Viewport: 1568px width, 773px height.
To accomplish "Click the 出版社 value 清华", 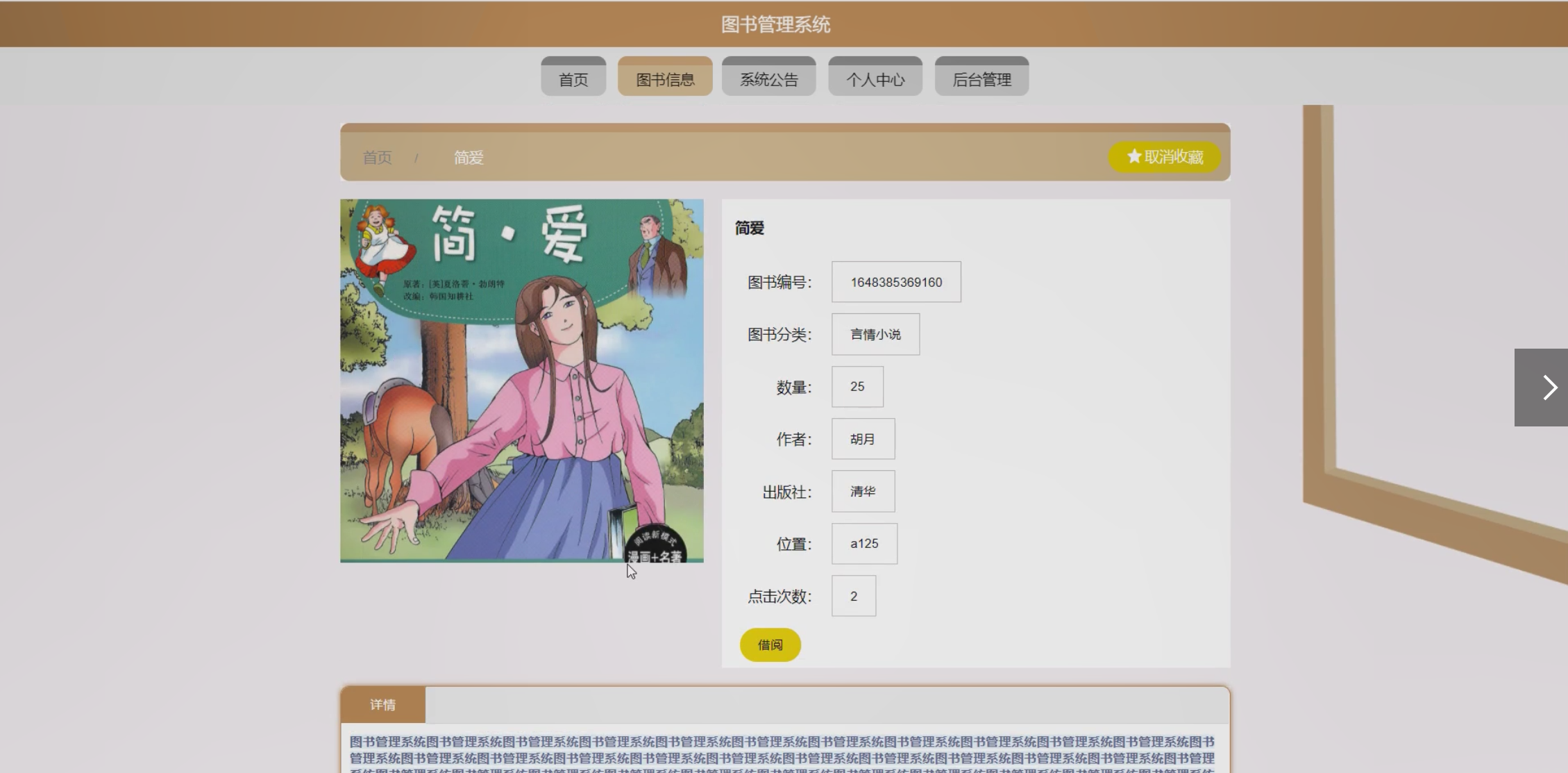I will (863, 491).
